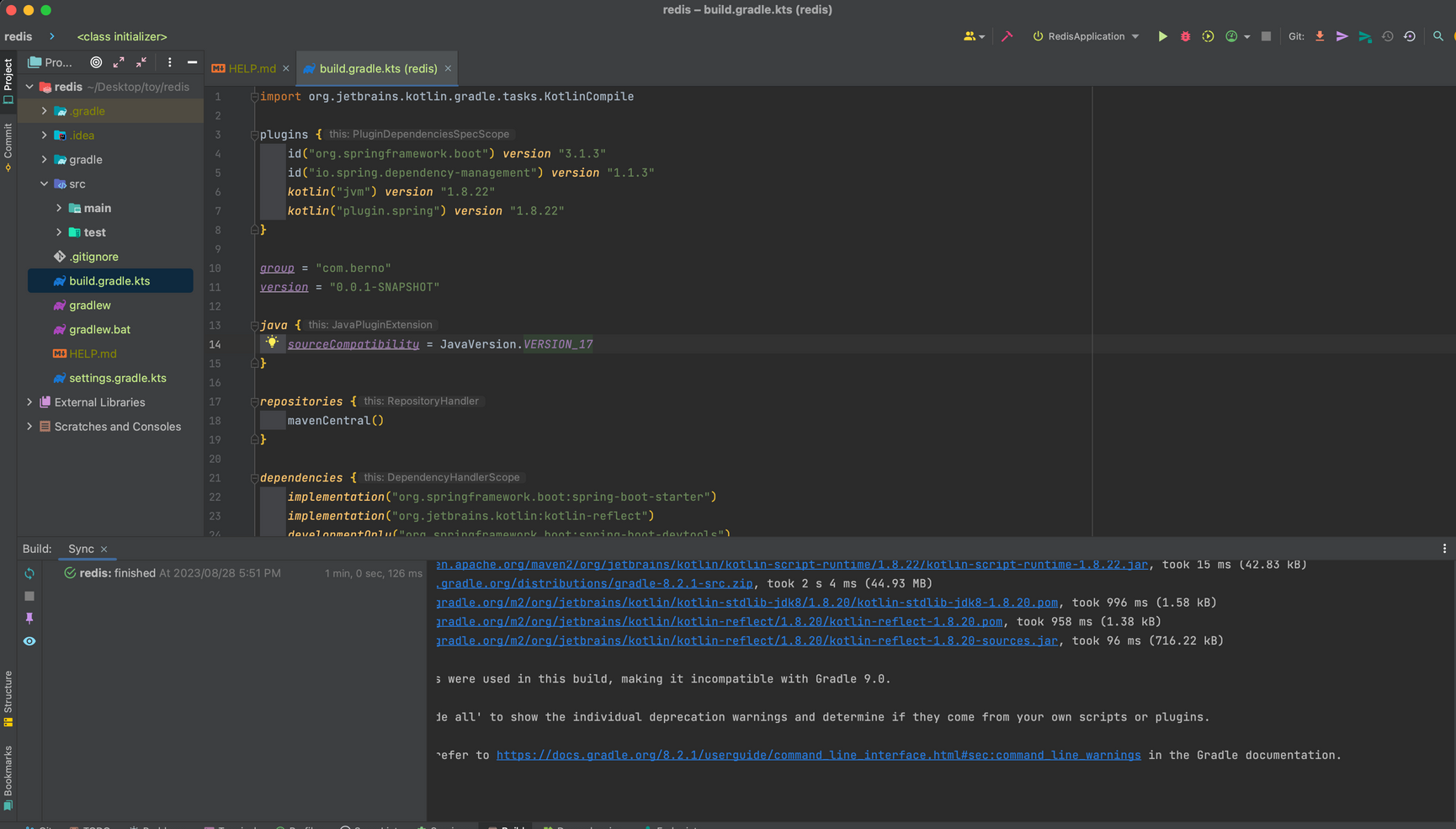The height and width of the screenshot is (829, 1456).
Task: Open the profiler dropdown arrow
Action: [x=1246, y=37]
